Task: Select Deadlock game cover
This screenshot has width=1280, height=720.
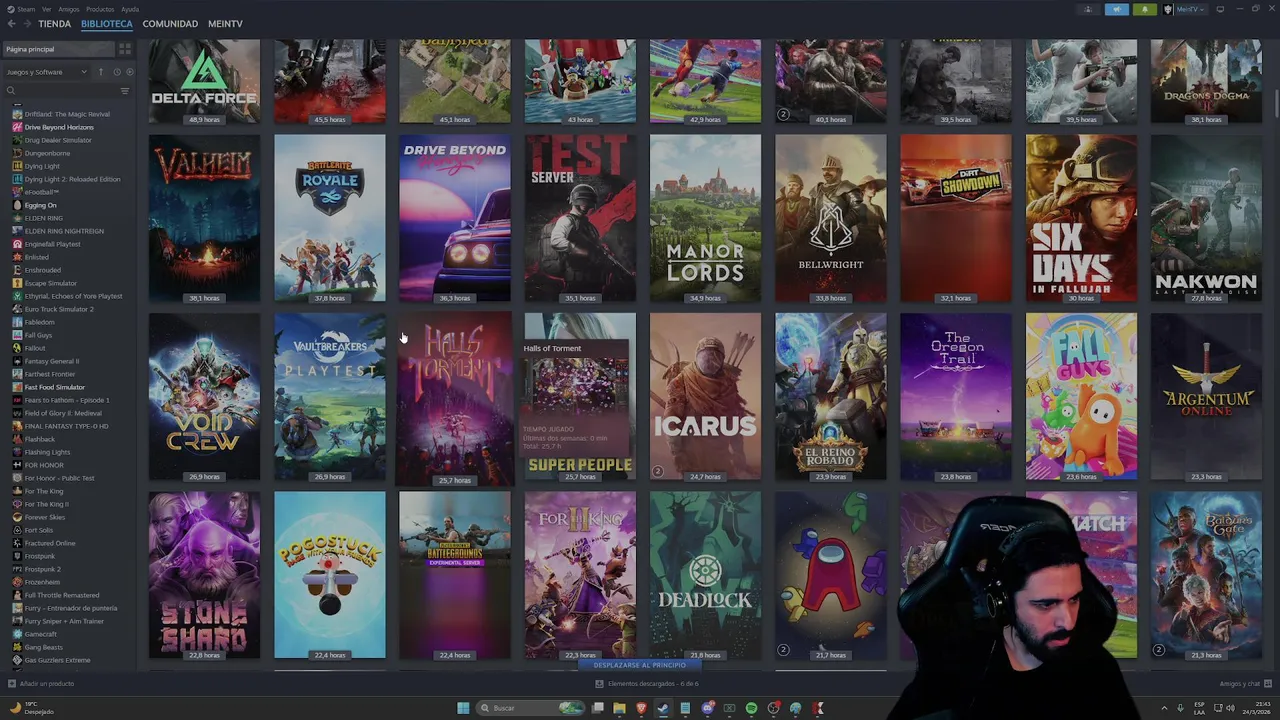Action: coord(705,575)
